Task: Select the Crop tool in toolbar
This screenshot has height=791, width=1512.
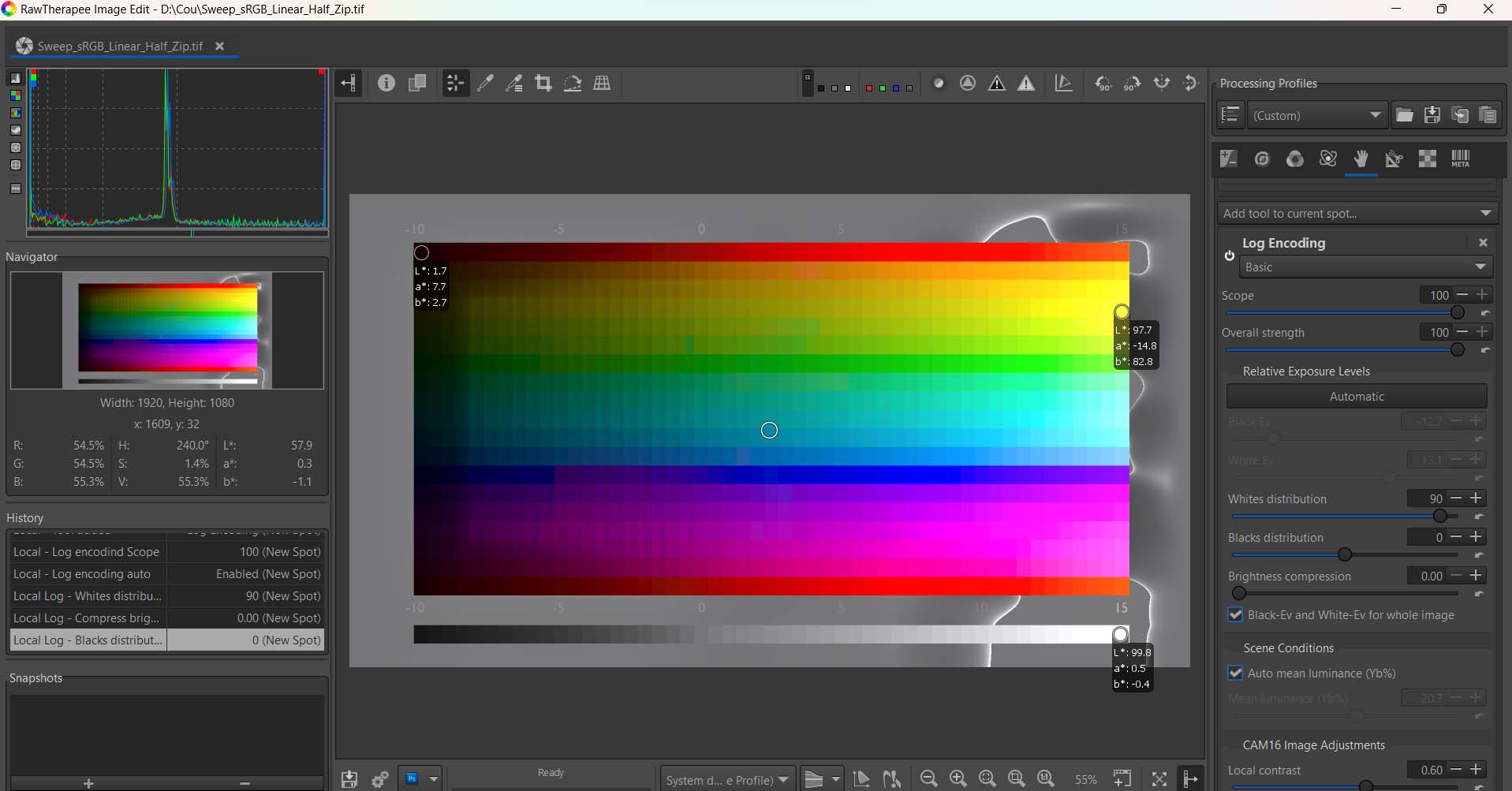Action: [543, 84]
